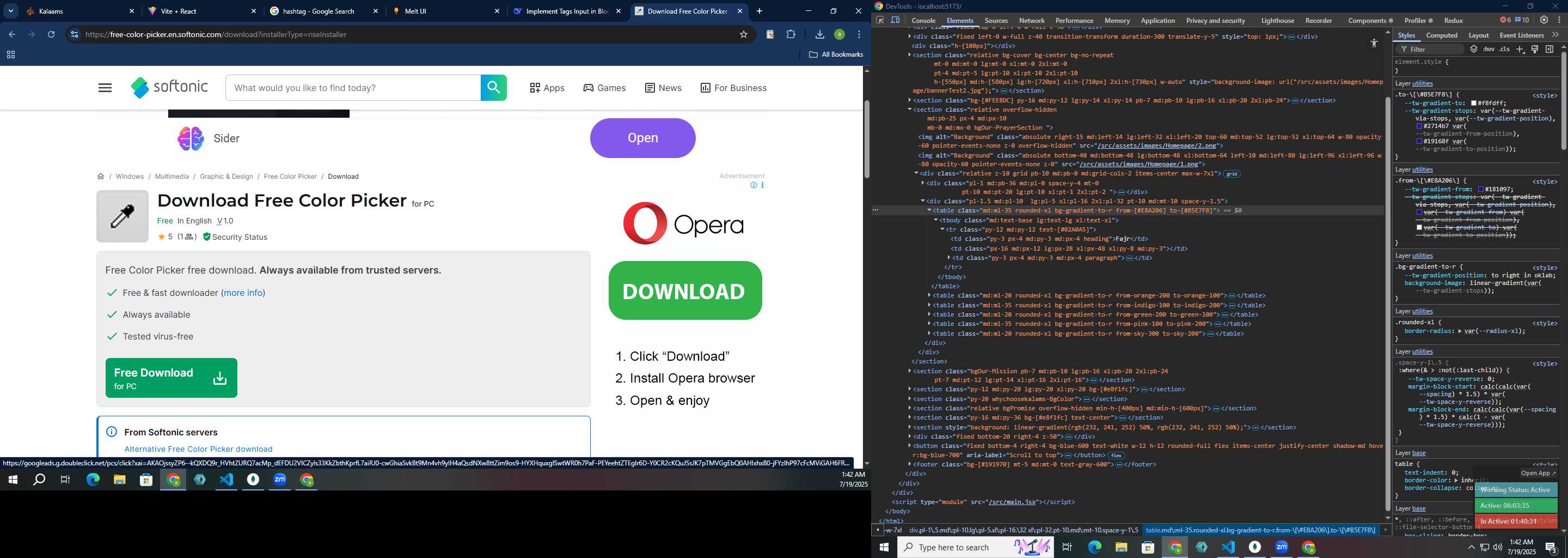Click the breadcrumb home icon
The height and width of the screenshot is (558, 1568).
coord(100,177)
